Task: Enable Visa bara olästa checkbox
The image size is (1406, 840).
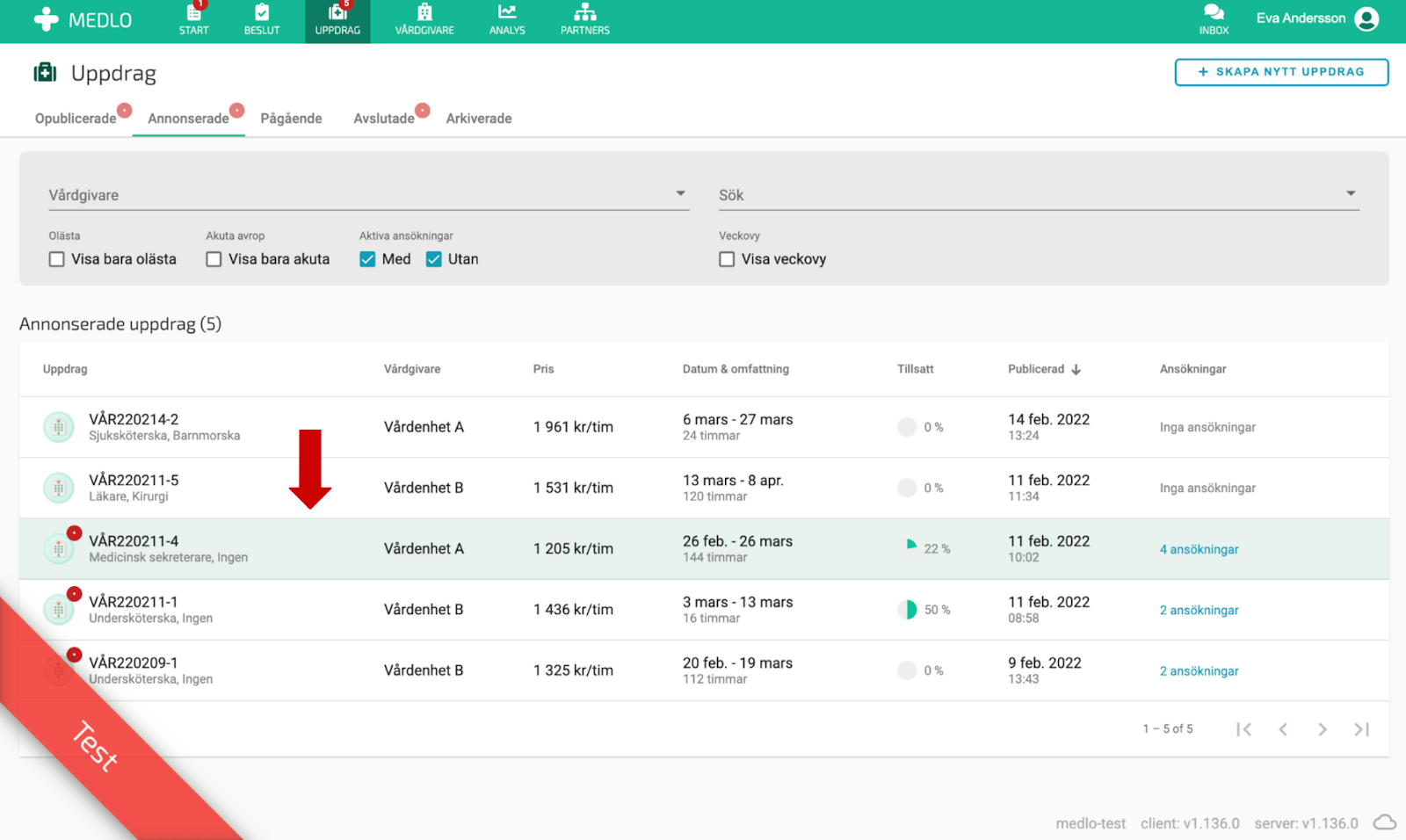Action: [x=57, y=259]
